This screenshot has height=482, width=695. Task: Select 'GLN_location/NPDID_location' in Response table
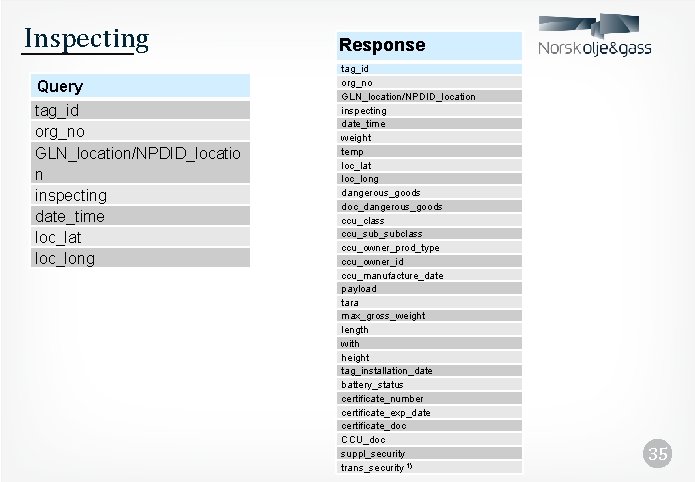[x=429, y=96]
